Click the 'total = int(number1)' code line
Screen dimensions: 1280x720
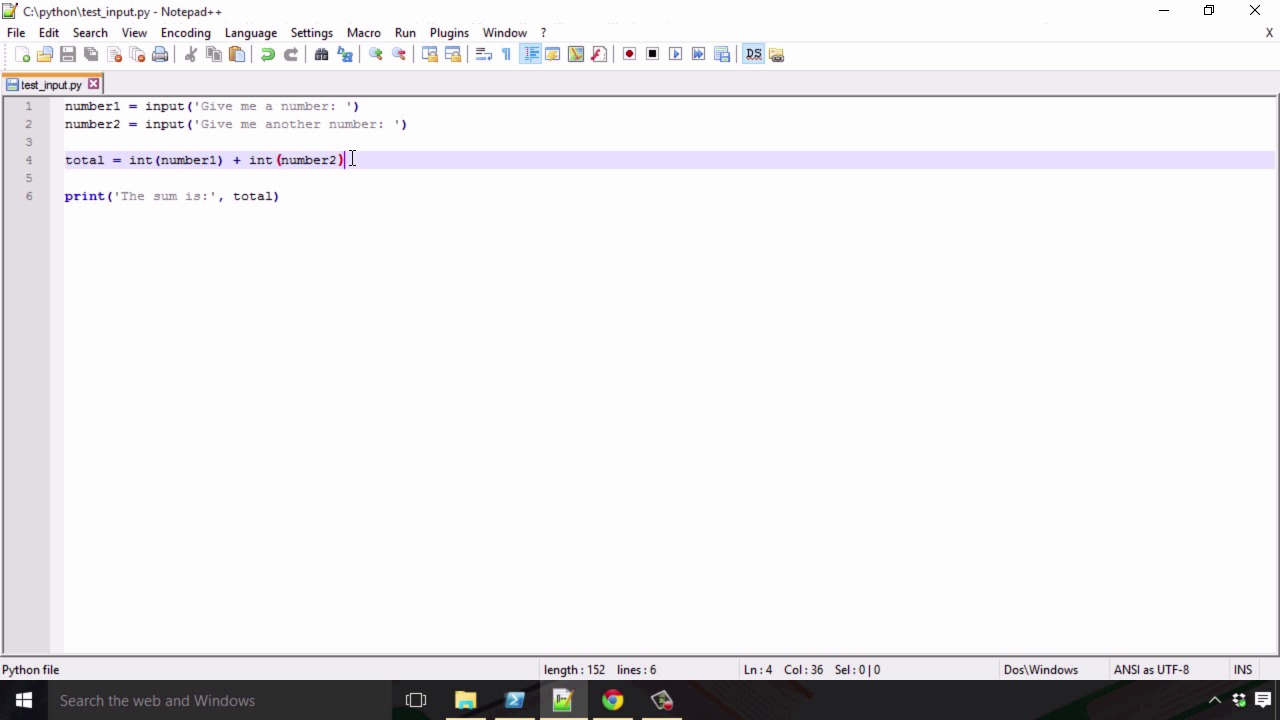point(205,160)
